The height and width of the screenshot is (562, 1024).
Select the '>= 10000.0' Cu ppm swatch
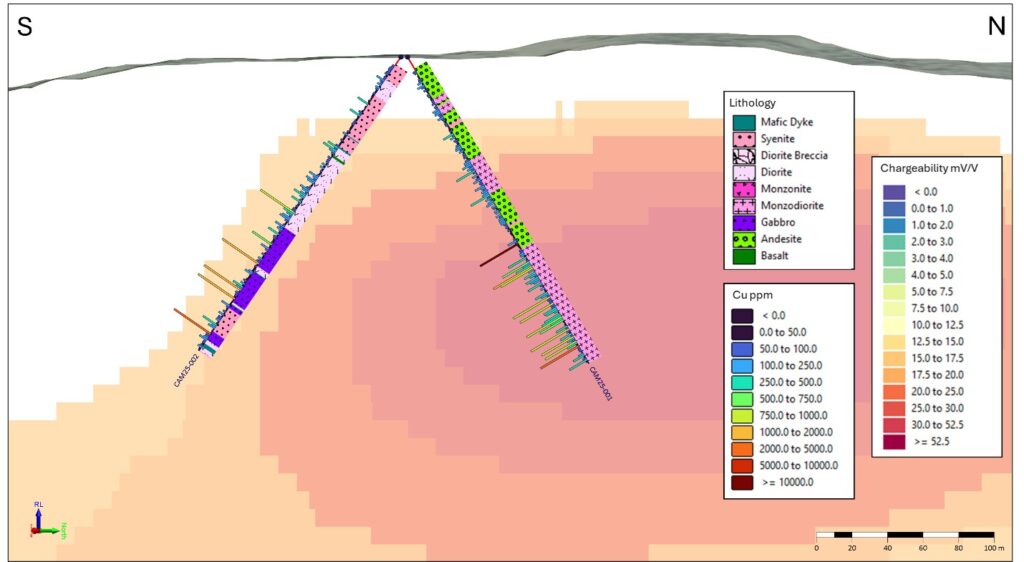tap(743, 482)
